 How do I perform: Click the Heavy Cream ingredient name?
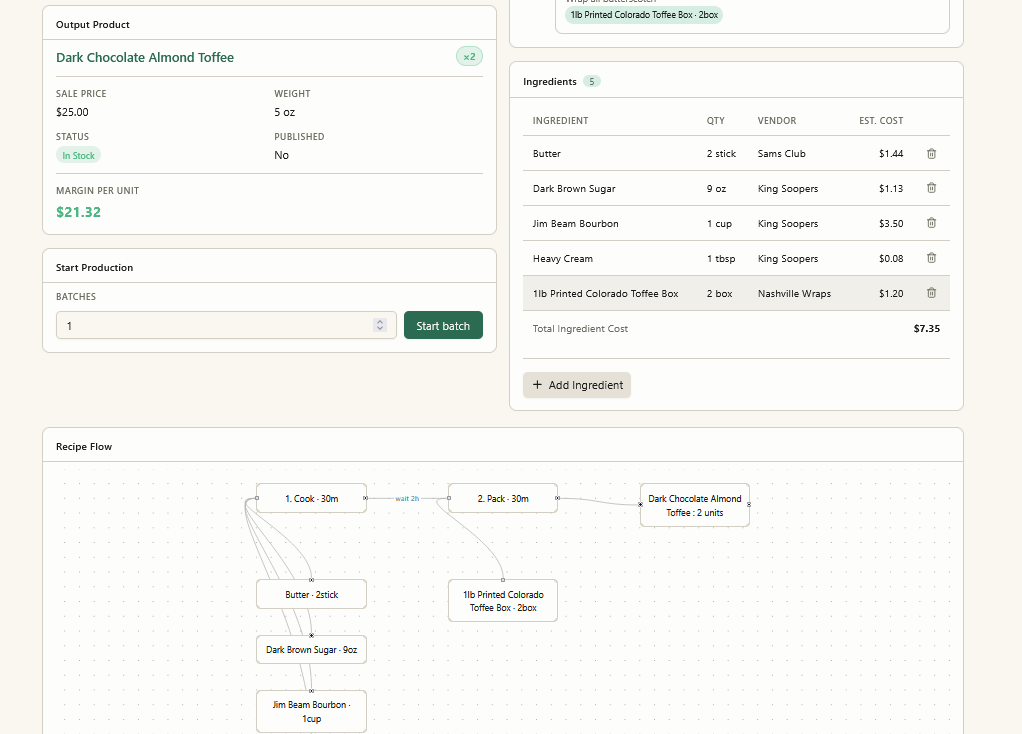[562, 259]
